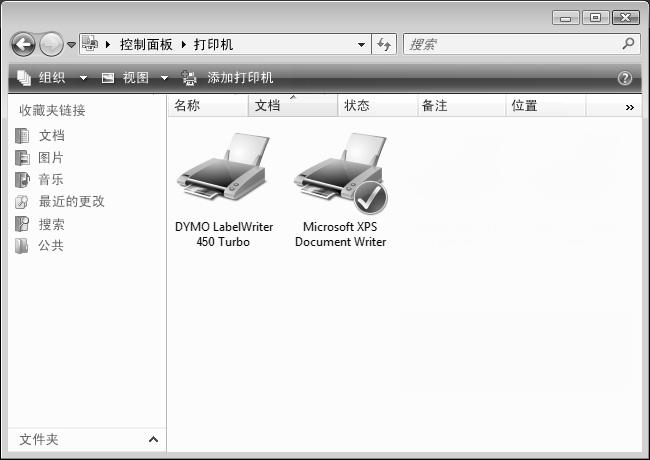
Task: Click the 搜索 folder icon in sidebar
Action: pos(22,224)
